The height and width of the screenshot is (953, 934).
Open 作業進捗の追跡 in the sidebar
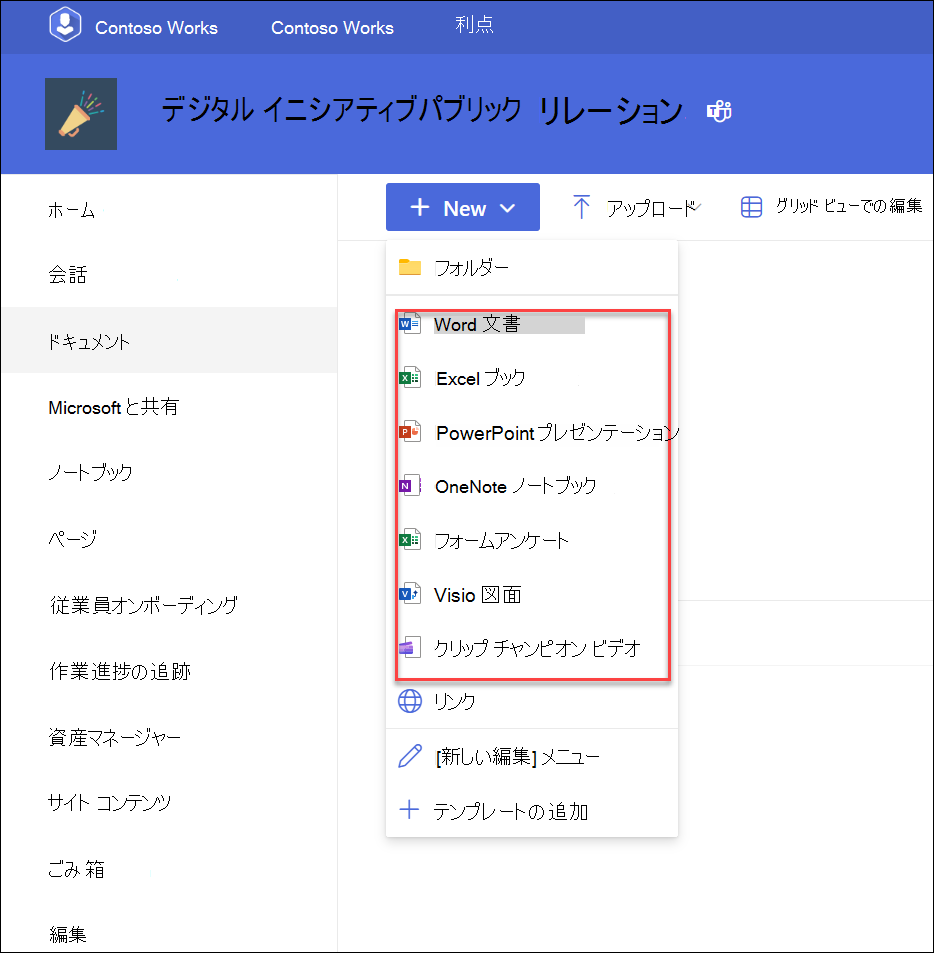120,672
